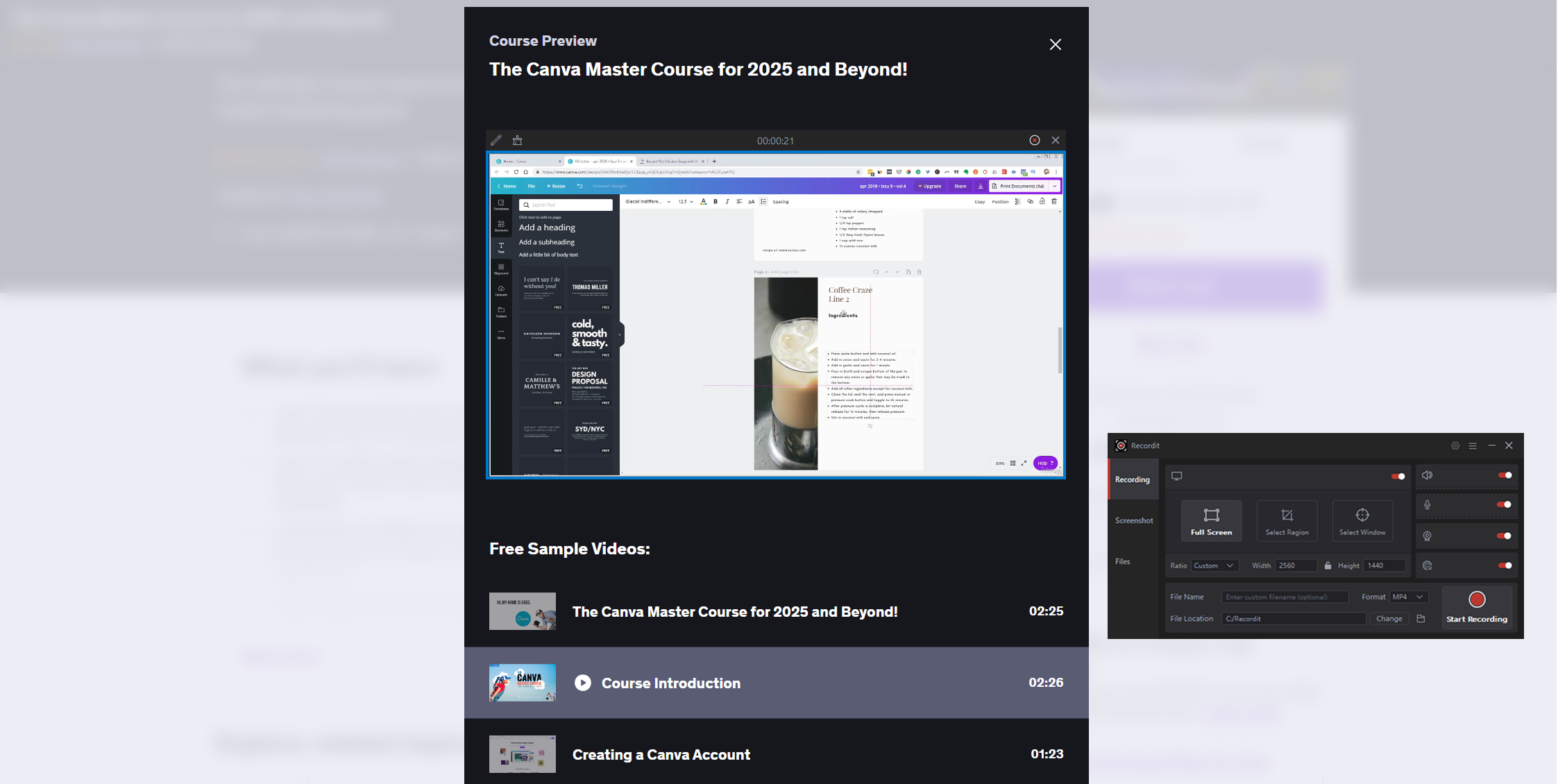Minimize the Recordit window
Image resolution: width=1558 pixels, height=784 pixels.
pyautogui.click(x=1491, y=445)
